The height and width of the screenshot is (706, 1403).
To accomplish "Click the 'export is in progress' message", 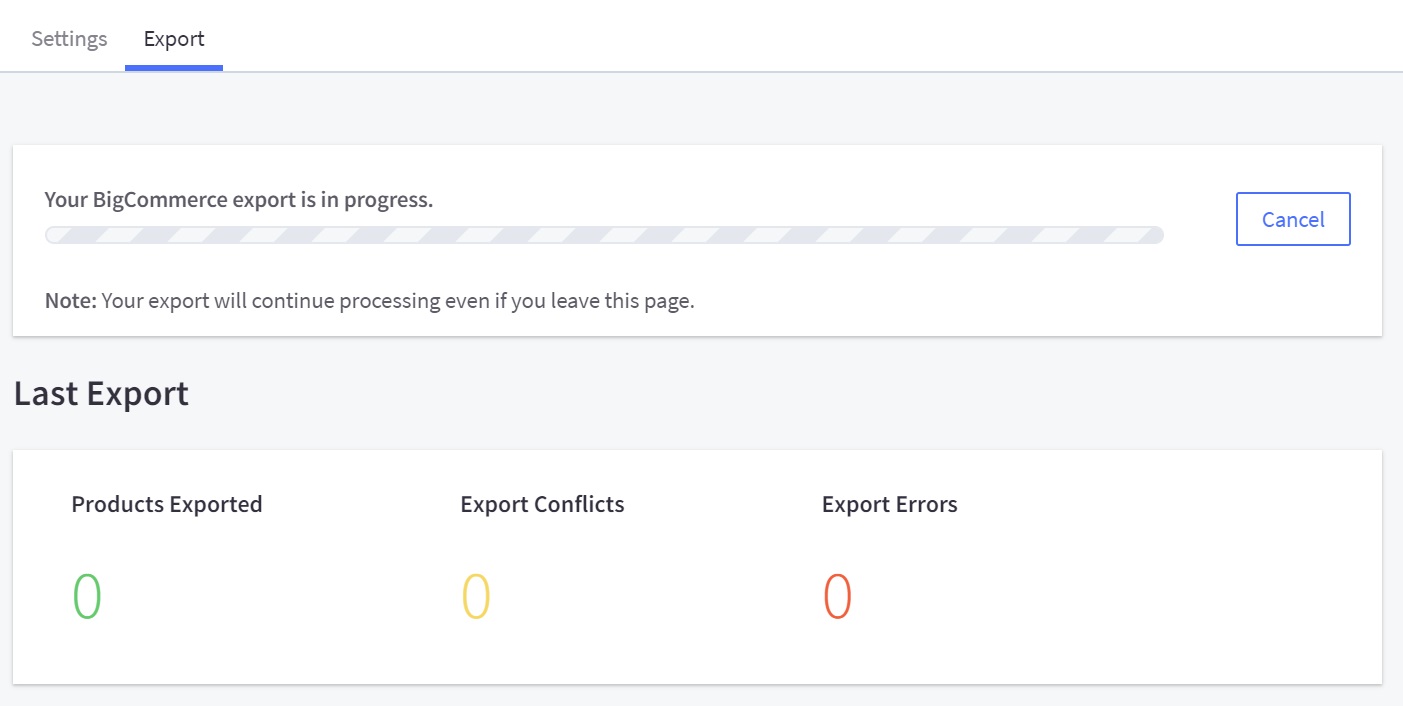I will click(239, 199).
